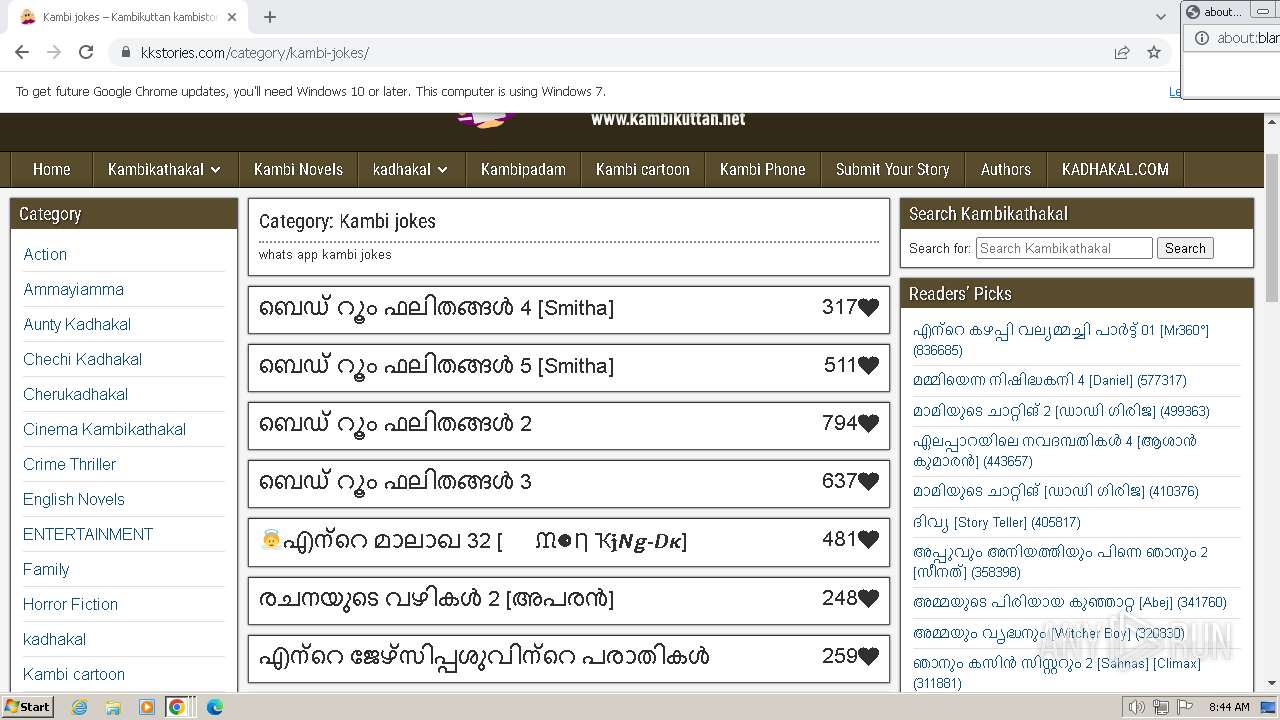Select Action category

coord(45,254)
